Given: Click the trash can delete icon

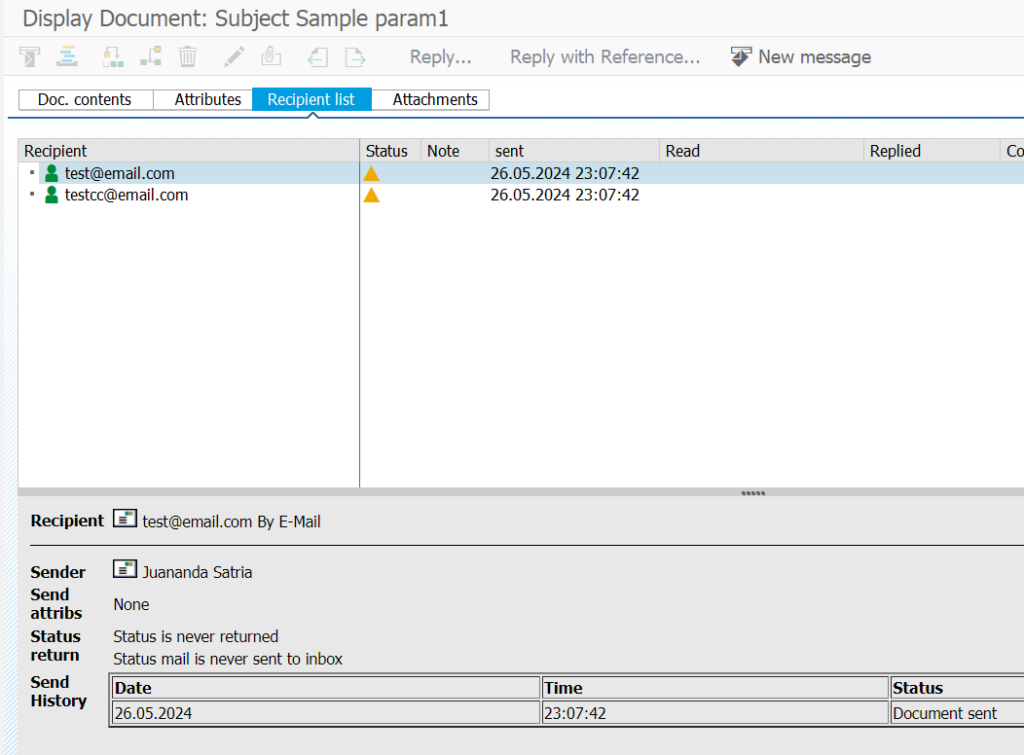Looking at the screenshot, I should tap(188, 57).
